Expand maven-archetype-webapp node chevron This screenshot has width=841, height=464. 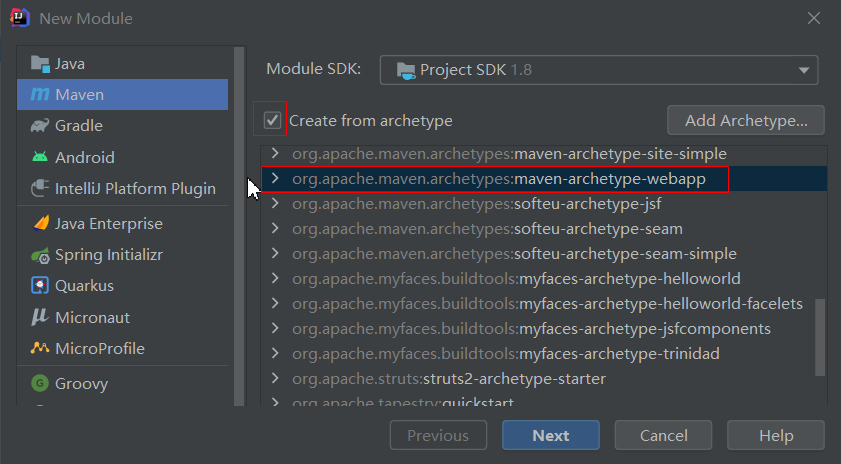tap(275, 178)
